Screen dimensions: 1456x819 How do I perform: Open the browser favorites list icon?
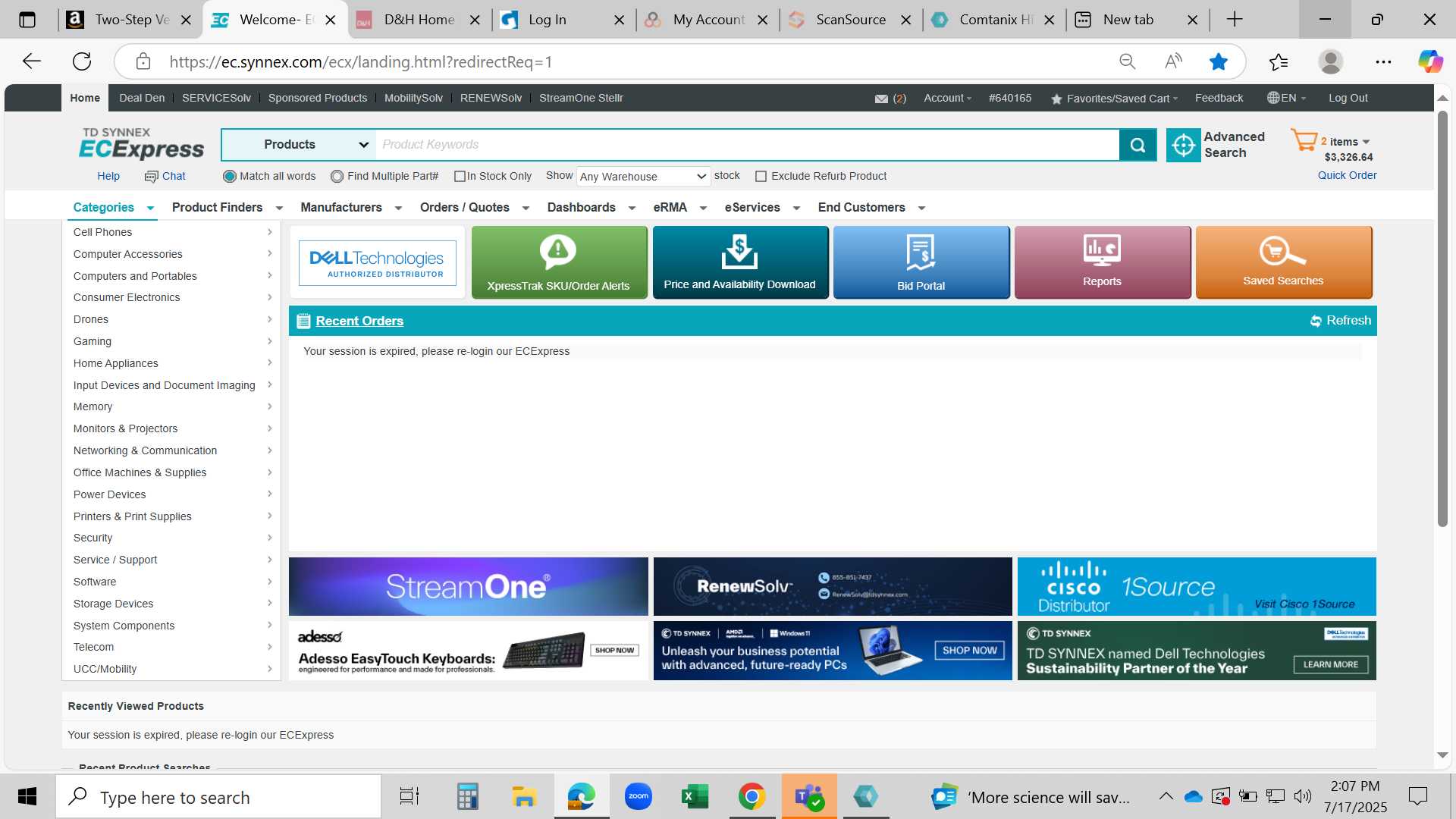click(1279, 61)
